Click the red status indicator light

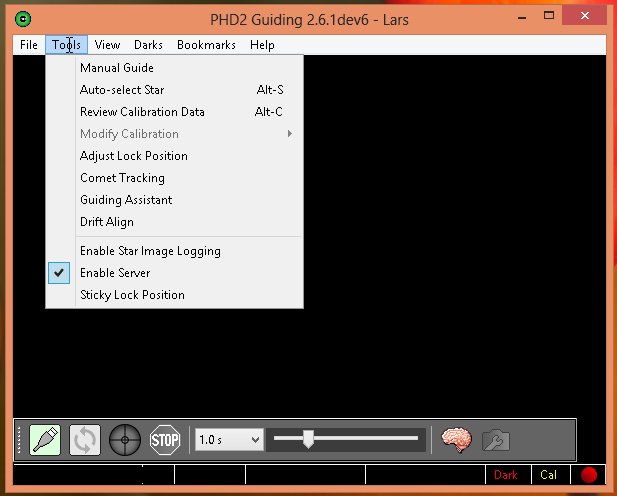[x=589, y=475]
